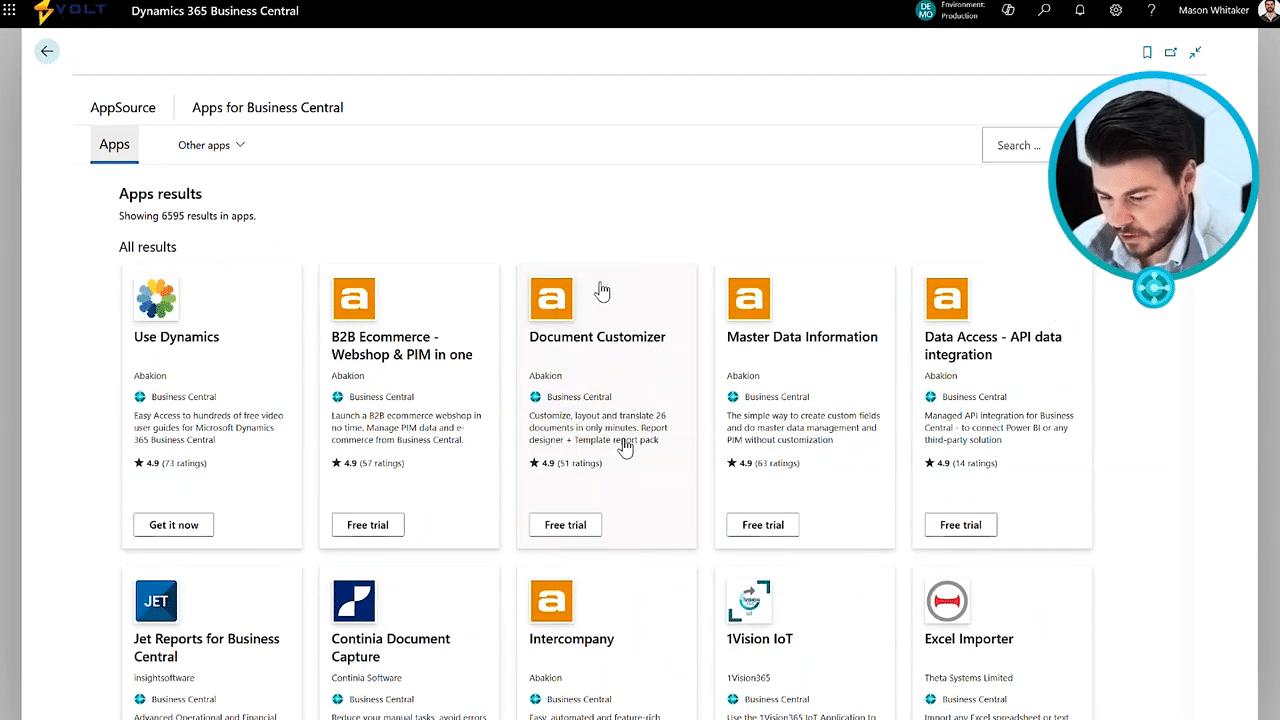Image resolution: width=1280 pixels, height=720 pixels.
Task: Click 'Showing 6595 results in apps.' text
Action: (187, 216)
